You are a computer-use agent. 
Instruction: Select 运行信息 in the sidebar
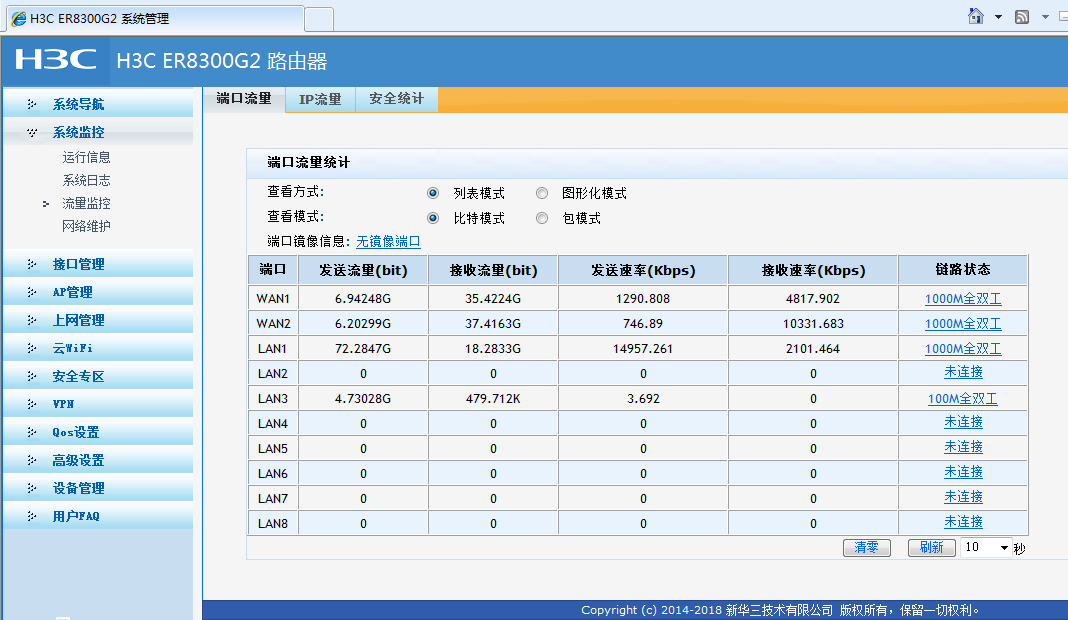coord(87,157)
